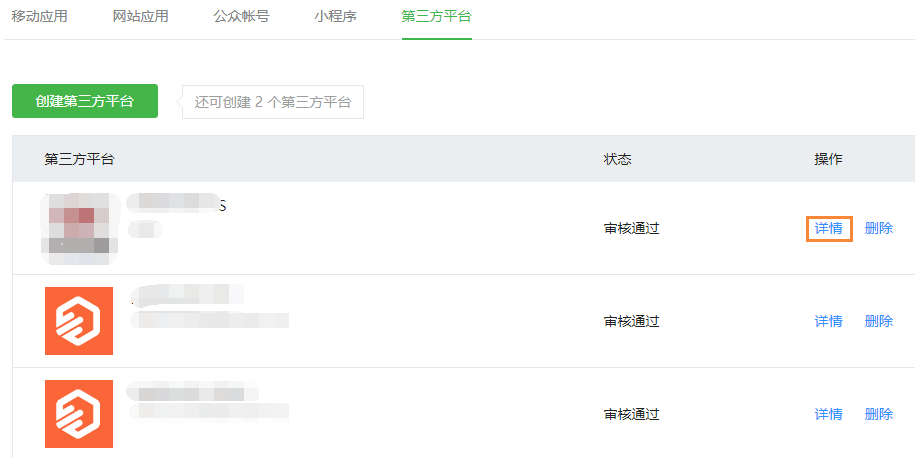Open 详情 for the first platform
The height and width of the screenshot is (468, 915).
pos(829,228)
